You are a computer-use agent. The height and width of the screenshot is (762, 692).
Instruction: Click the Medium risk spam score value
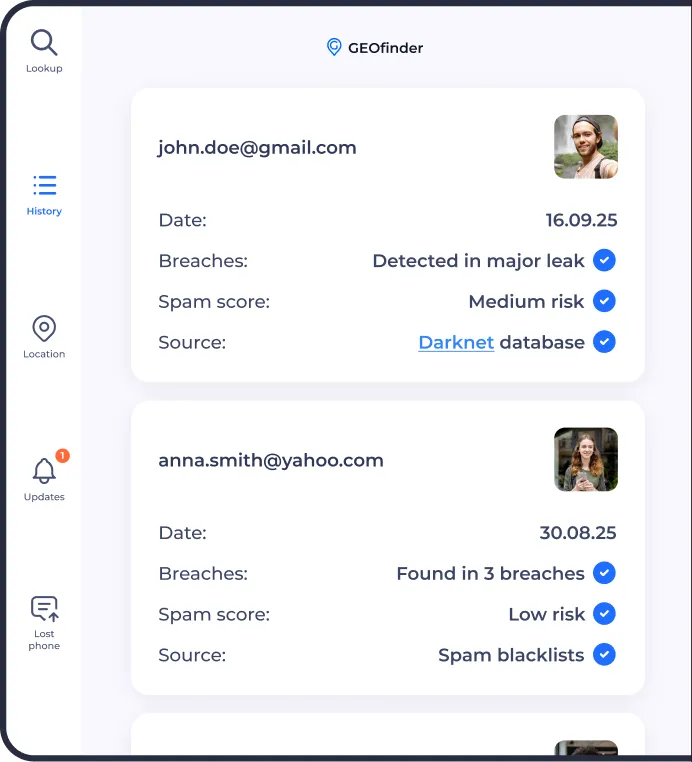(x=526, y=302)
